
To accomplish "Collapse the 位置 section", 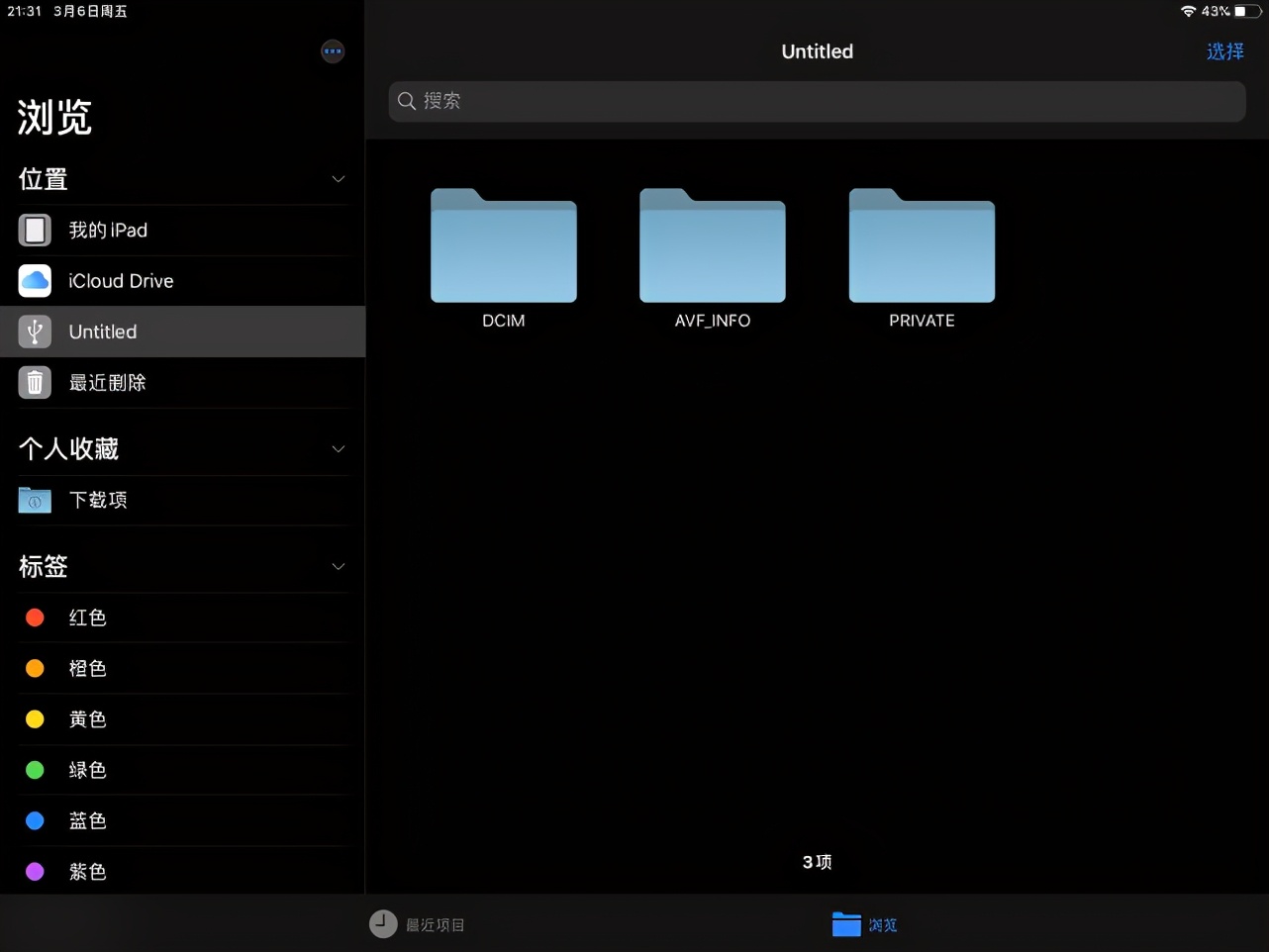I will pos(338,179).
